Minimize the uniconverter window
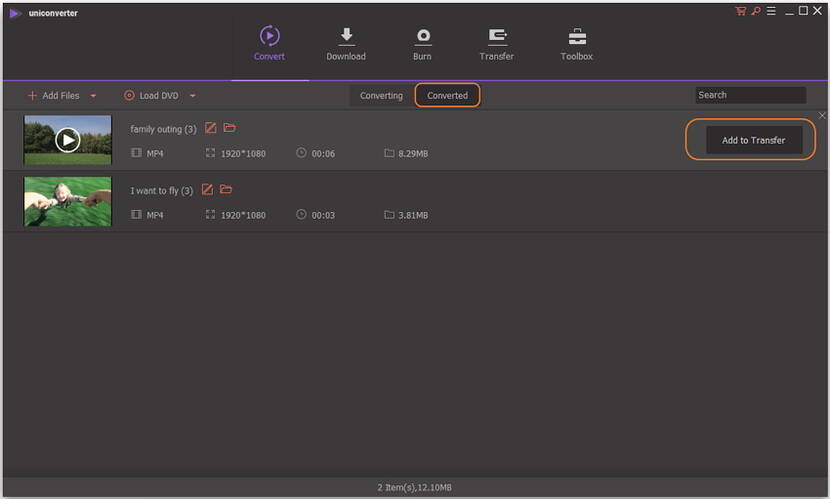The image size is (830, 499). [789, 12]
